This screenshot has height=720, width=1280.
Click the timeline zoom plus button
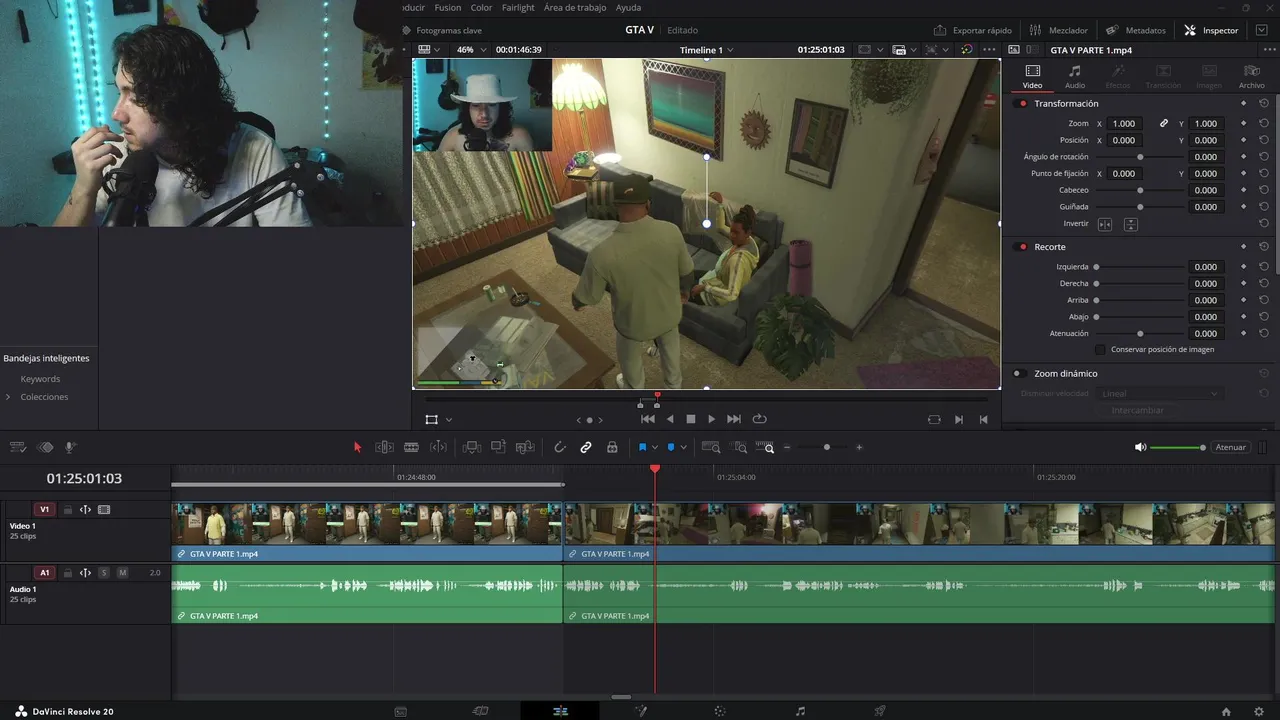[859, 447]
